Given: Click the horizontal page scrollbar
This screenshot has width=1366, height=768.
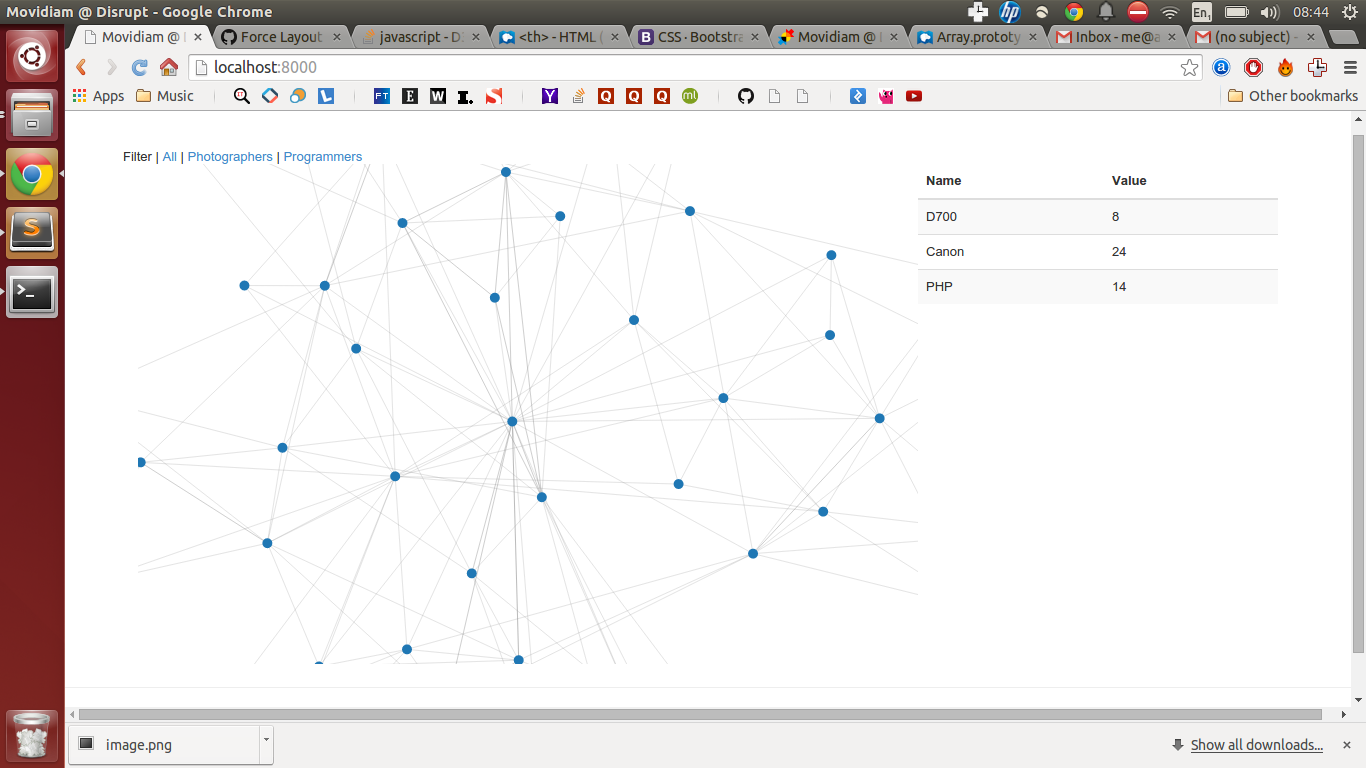Looking at the screenshot, I should tap(700, 715).
